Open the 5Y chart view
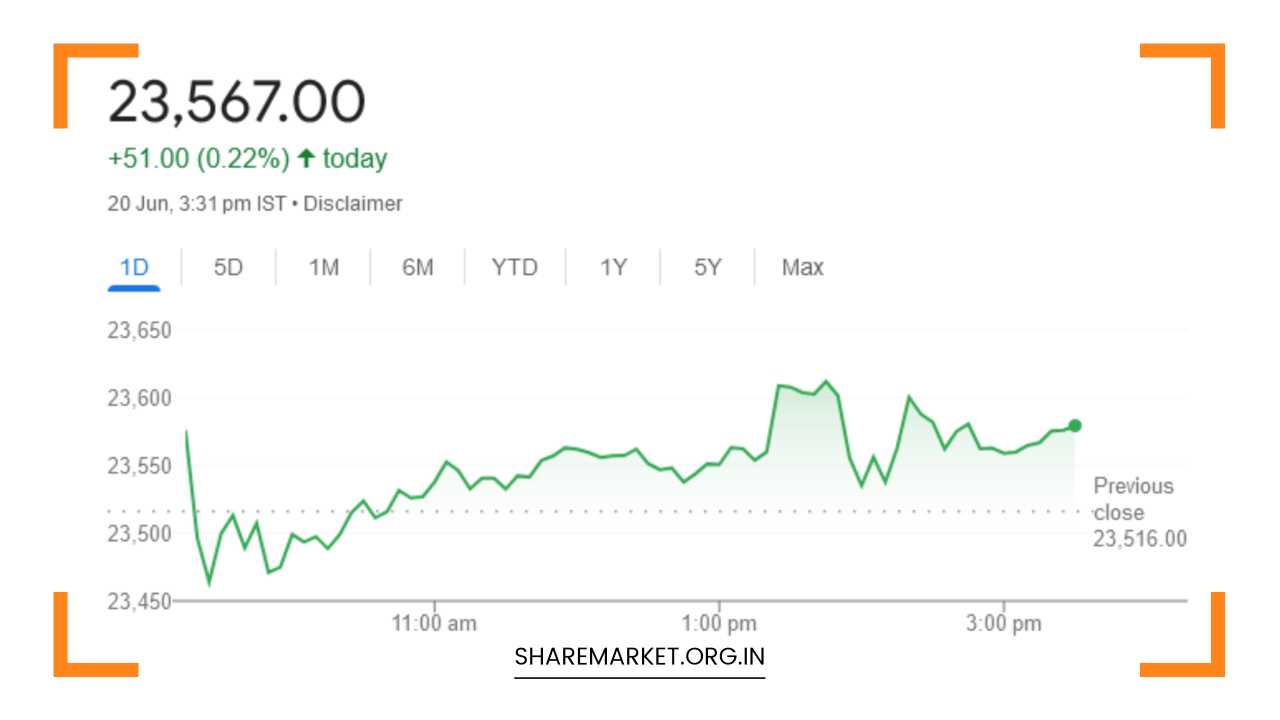 (x=706, y=267)
